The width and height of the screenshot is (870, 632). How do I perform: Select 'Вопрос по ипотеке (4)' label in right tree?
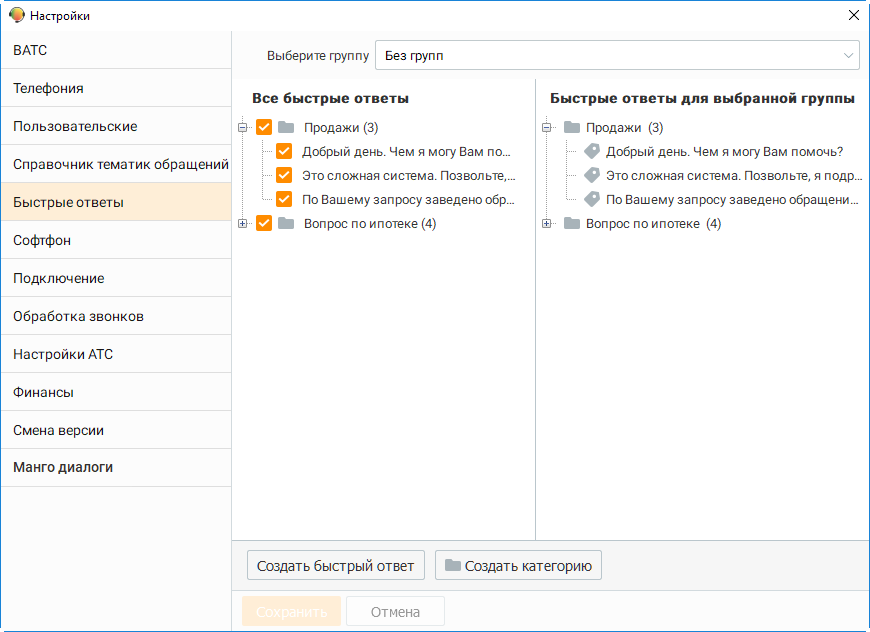tap(654, 224)
